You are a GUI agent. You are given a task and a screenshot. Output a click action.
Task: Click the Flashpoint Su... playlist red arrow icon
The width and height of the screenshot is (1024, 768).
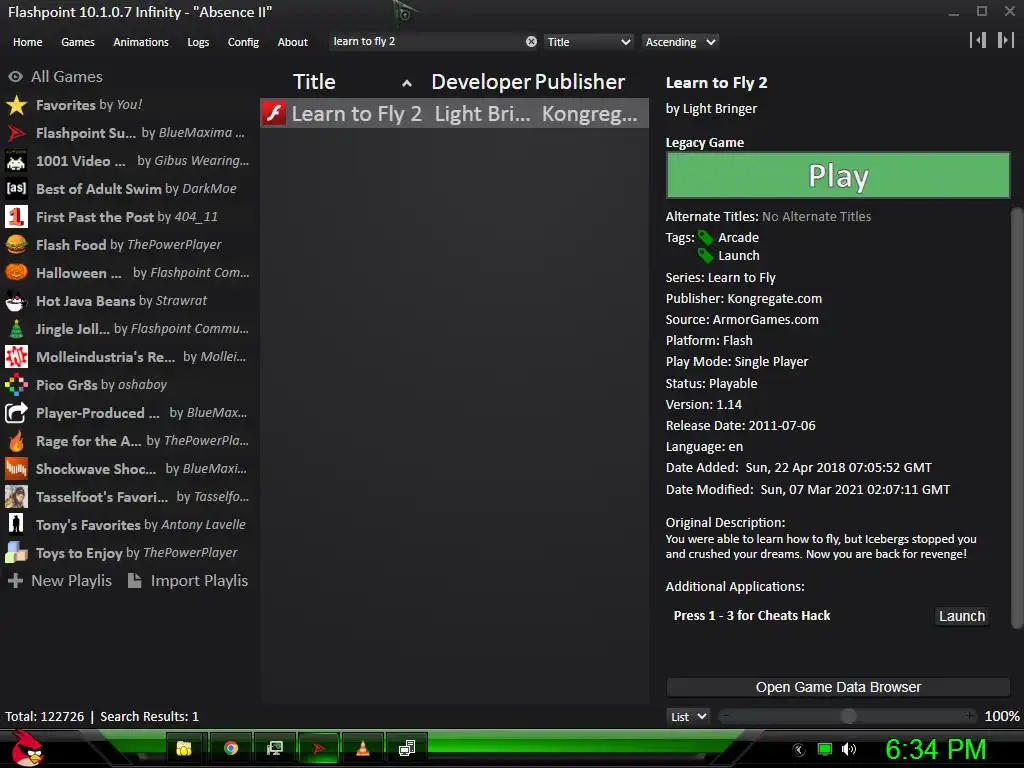[x=16, y=133]
